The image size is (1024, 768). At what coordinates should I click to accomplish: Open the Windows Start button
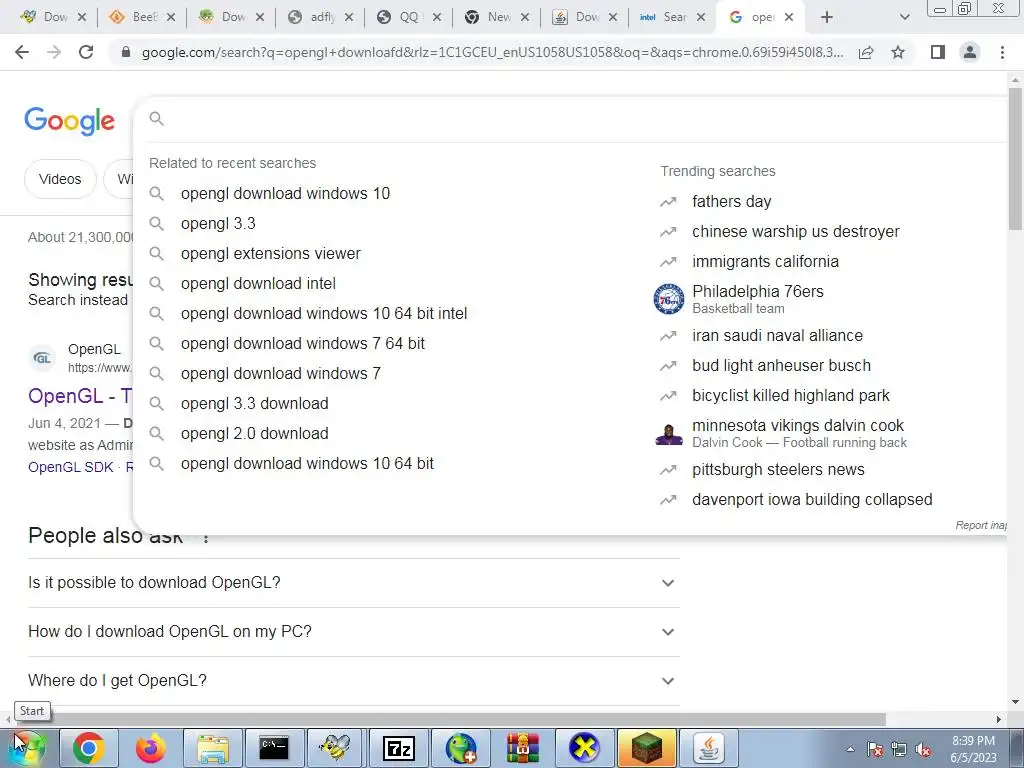[x=27, y=748]
